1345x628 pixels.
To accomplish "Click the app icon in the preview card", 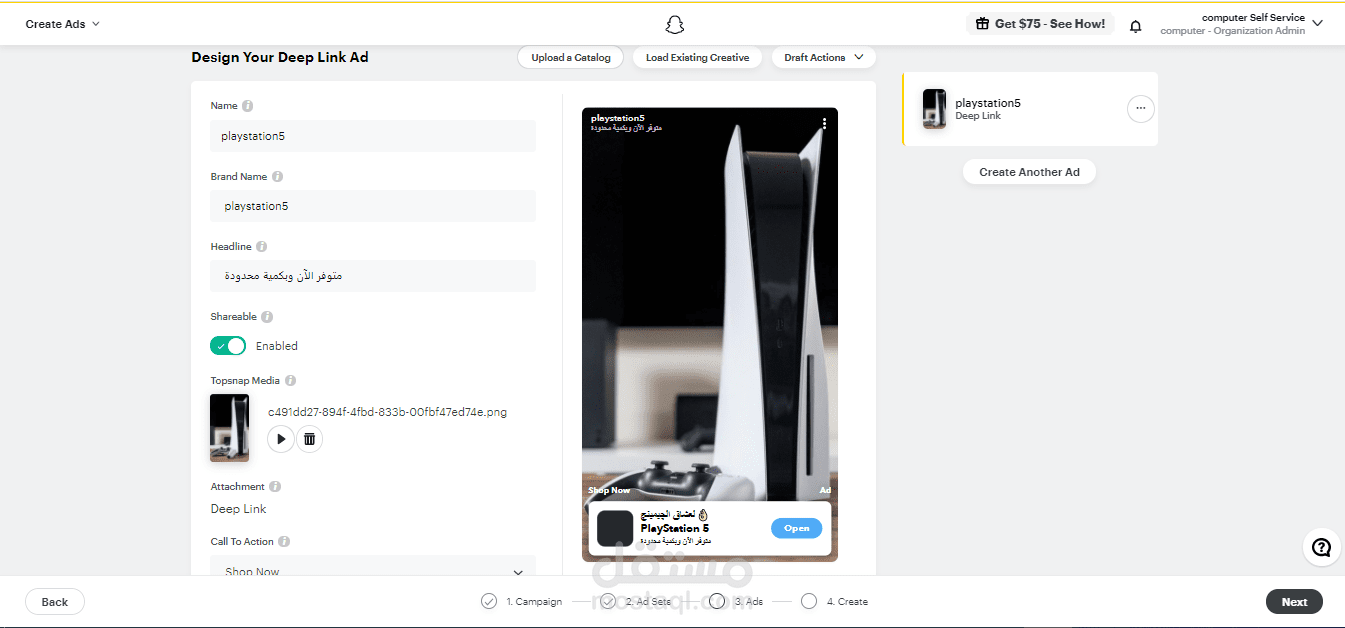I will tap(615, 528).
